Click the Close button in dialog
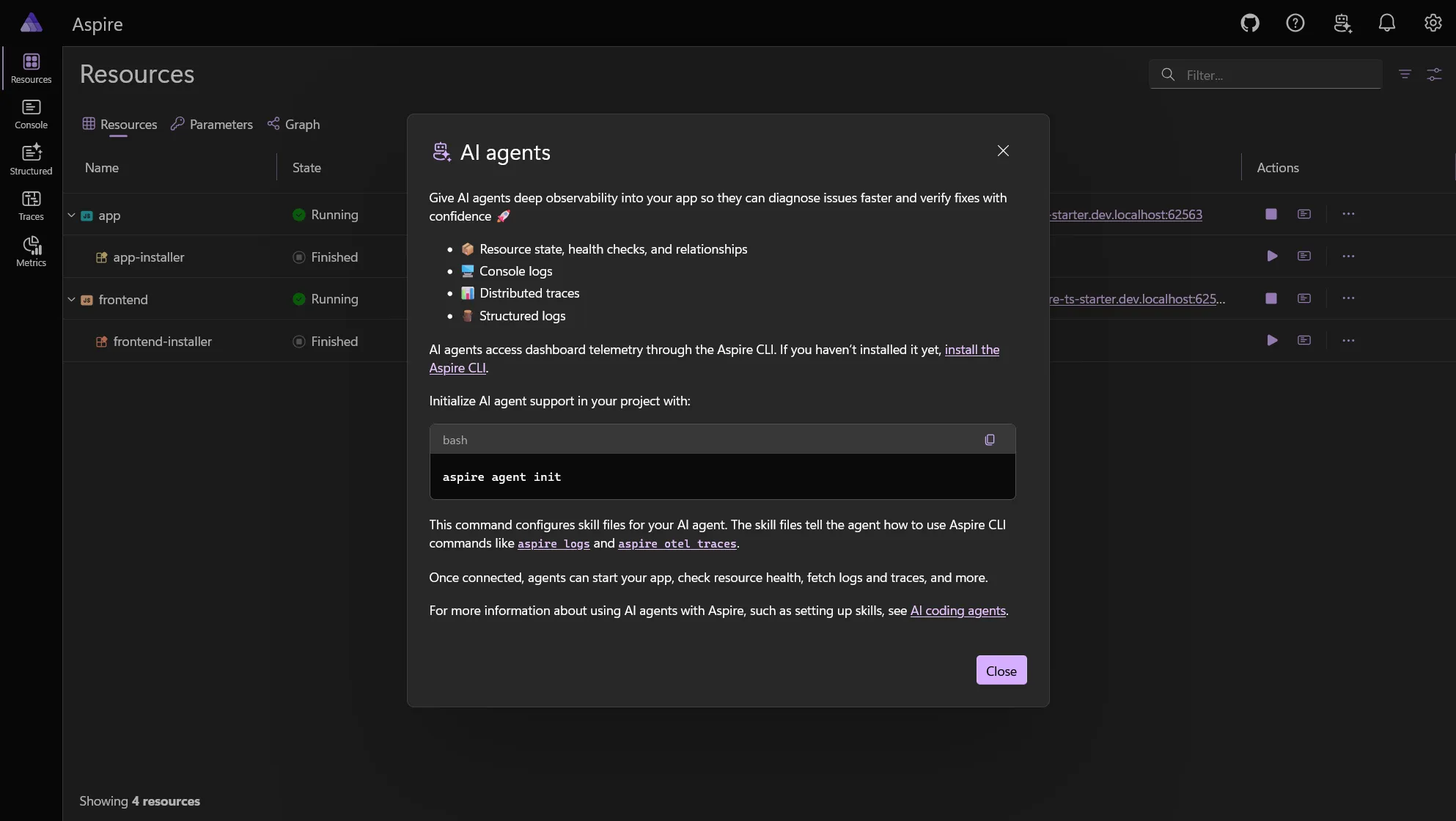Screen dimensions: 1456x821 point(1001,670)
